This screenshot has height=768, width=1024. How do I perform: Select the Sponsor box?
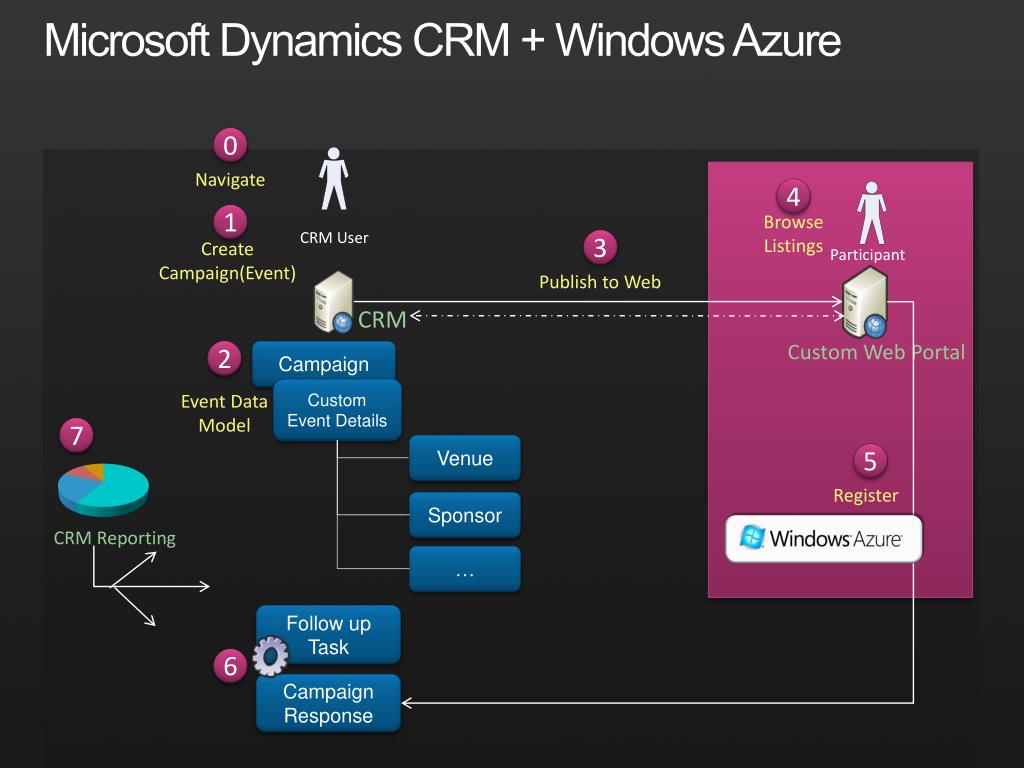(465, 515)
